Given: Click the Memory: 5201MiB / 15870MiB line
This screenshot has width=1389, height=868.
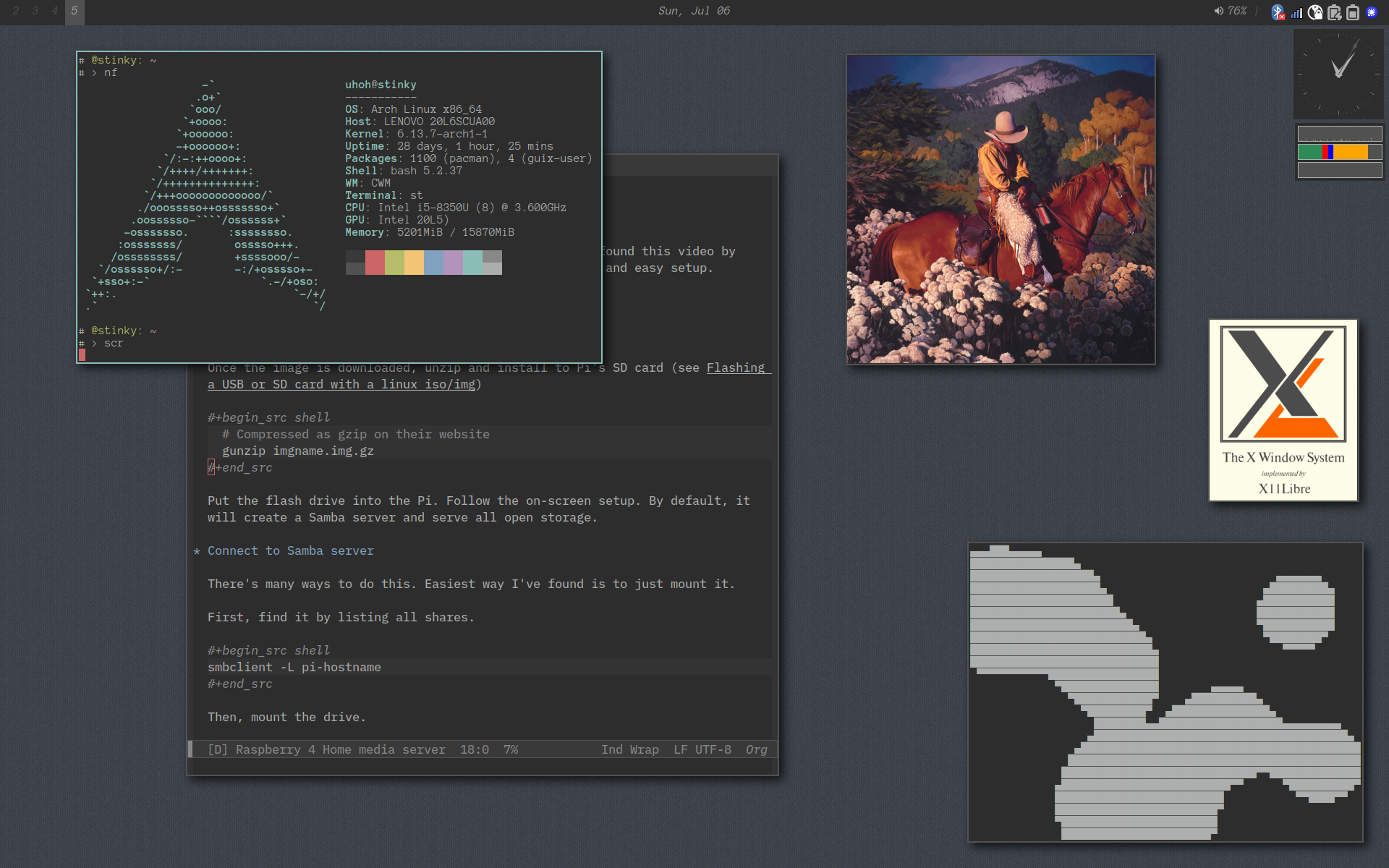Looking at the screenshot, I should click(x=429, y=232).
